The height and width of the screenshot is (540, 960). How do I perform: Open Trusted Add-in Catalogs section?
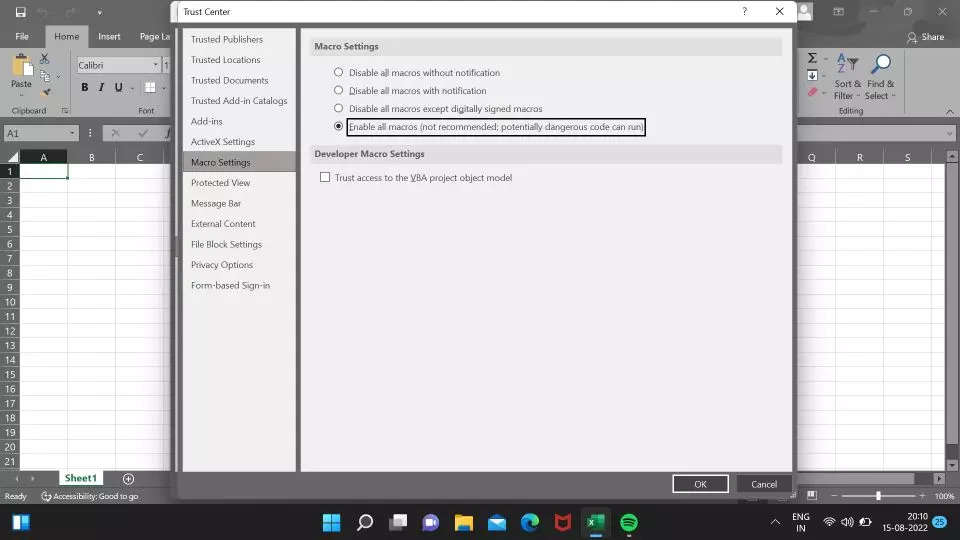point(239,101)
